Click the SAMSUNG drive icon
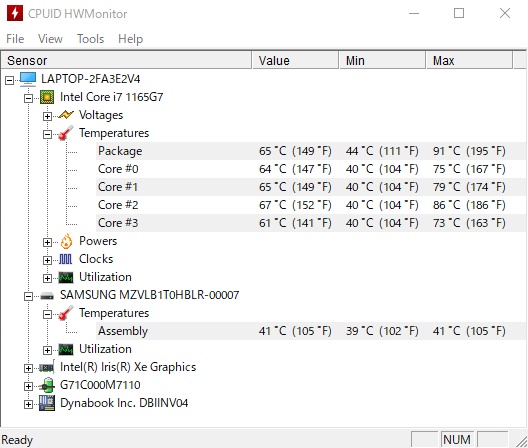Screen dimensions: 528x448 point(47,296)
